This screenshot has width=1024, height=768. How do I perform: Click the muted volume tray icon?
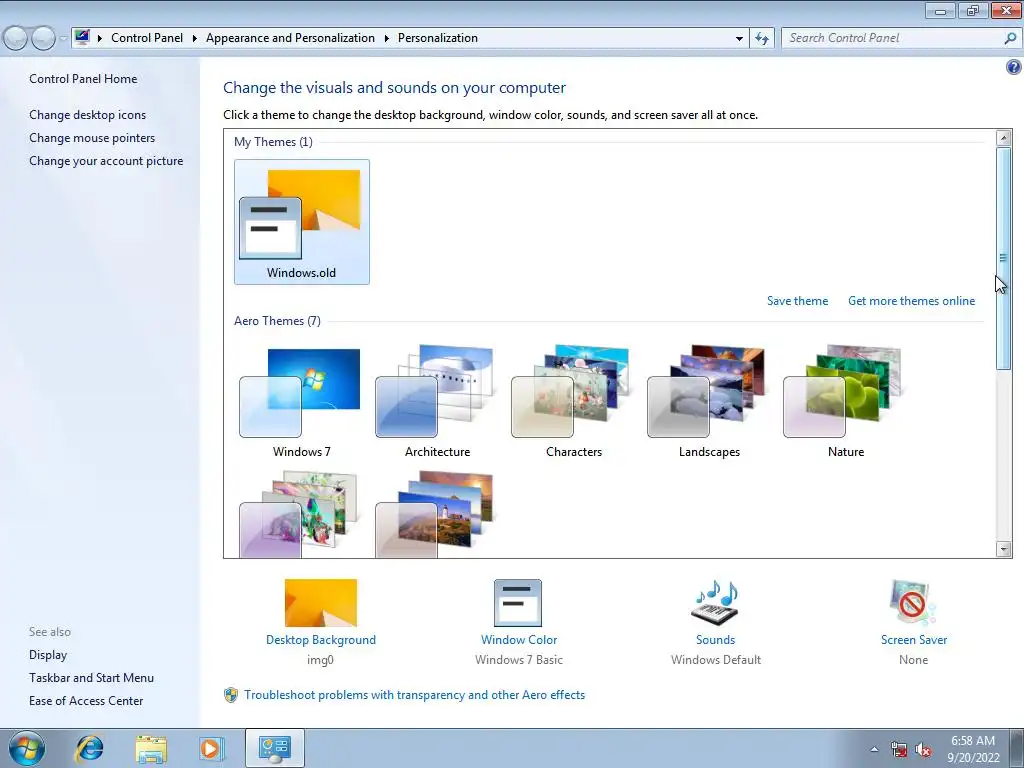[923, 750]
